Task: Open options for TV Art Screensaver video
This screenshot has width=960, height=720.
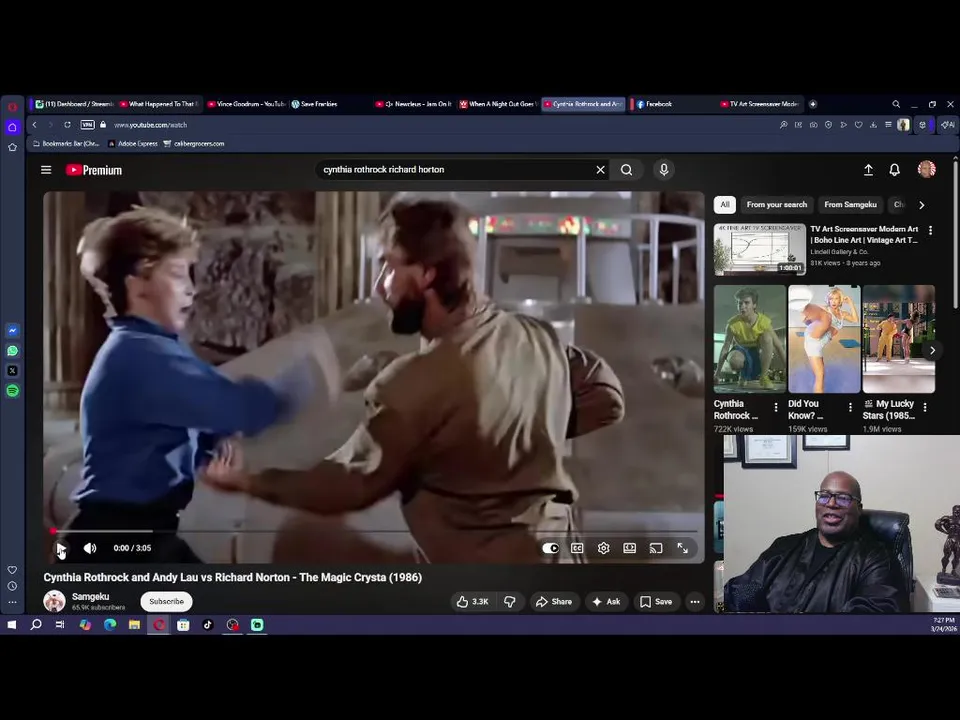Action: click(931, 230)
